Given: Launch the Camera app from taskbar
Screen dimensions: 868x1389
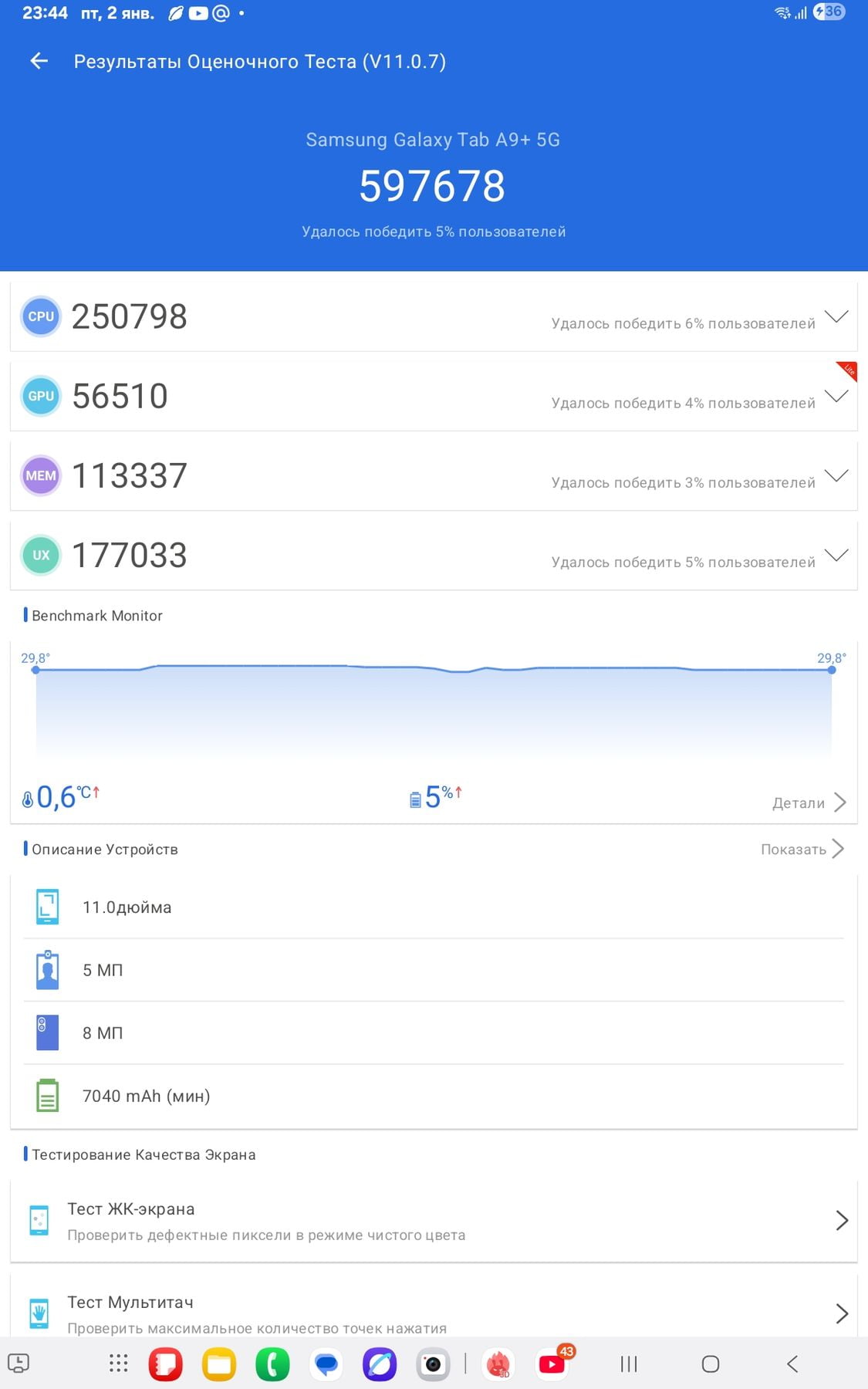Looking at the screenshot, I should click(x=434, y=1364).
